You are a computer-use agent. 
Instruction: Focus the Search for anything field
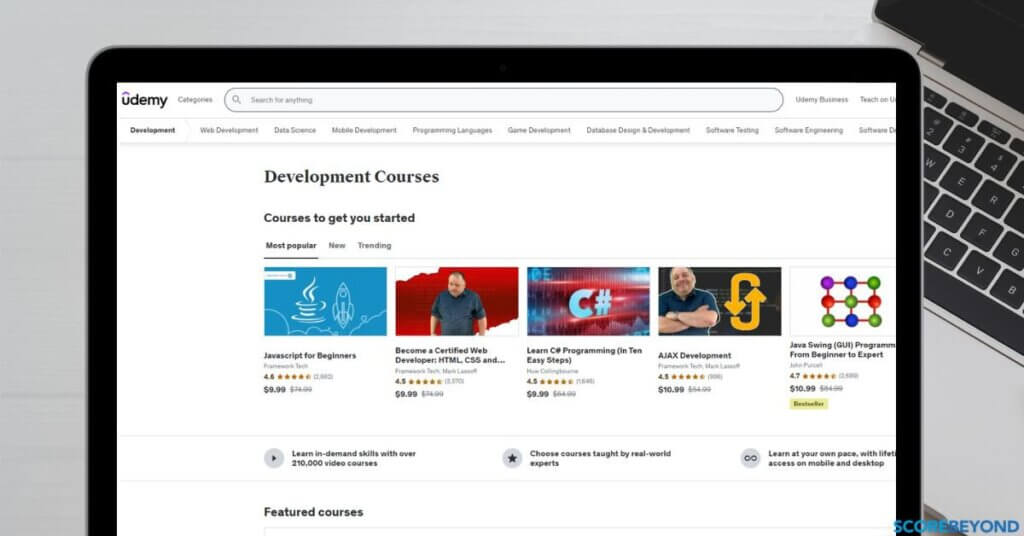click(504, 100)
